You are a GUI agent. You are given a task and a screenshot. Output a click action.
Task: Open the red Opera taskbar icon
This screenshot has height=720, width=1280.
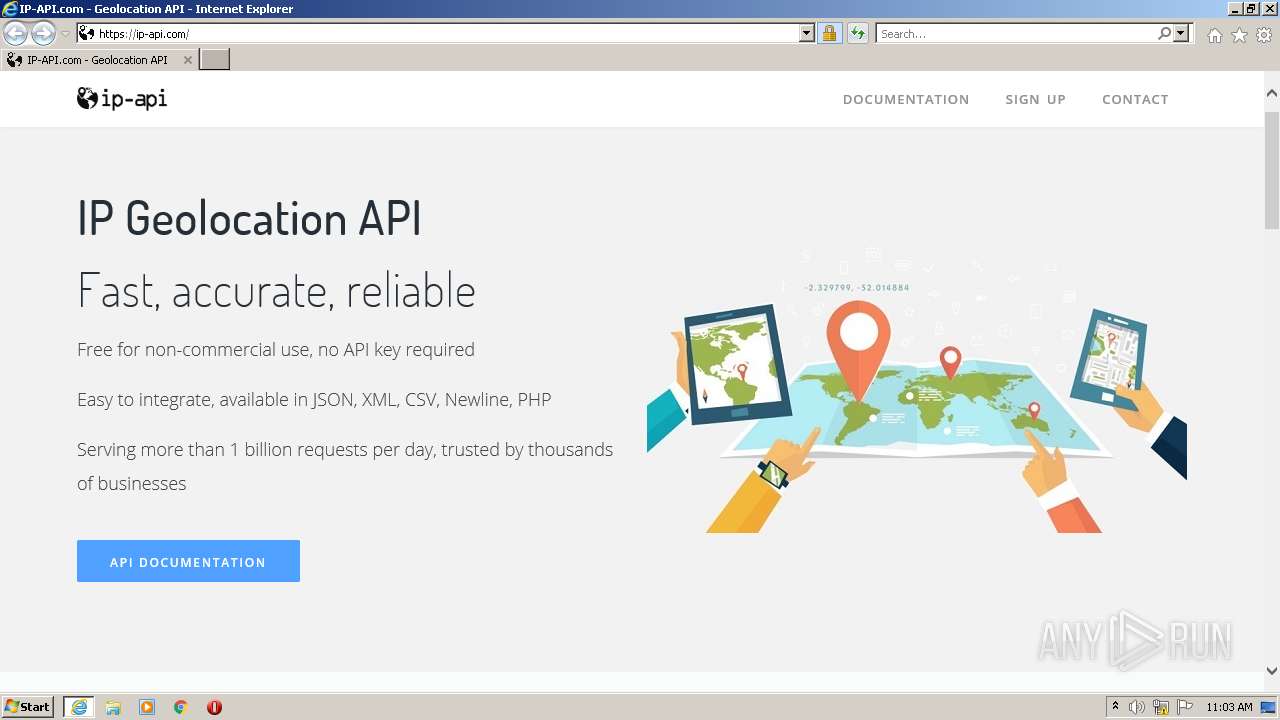tap(214, 707)
